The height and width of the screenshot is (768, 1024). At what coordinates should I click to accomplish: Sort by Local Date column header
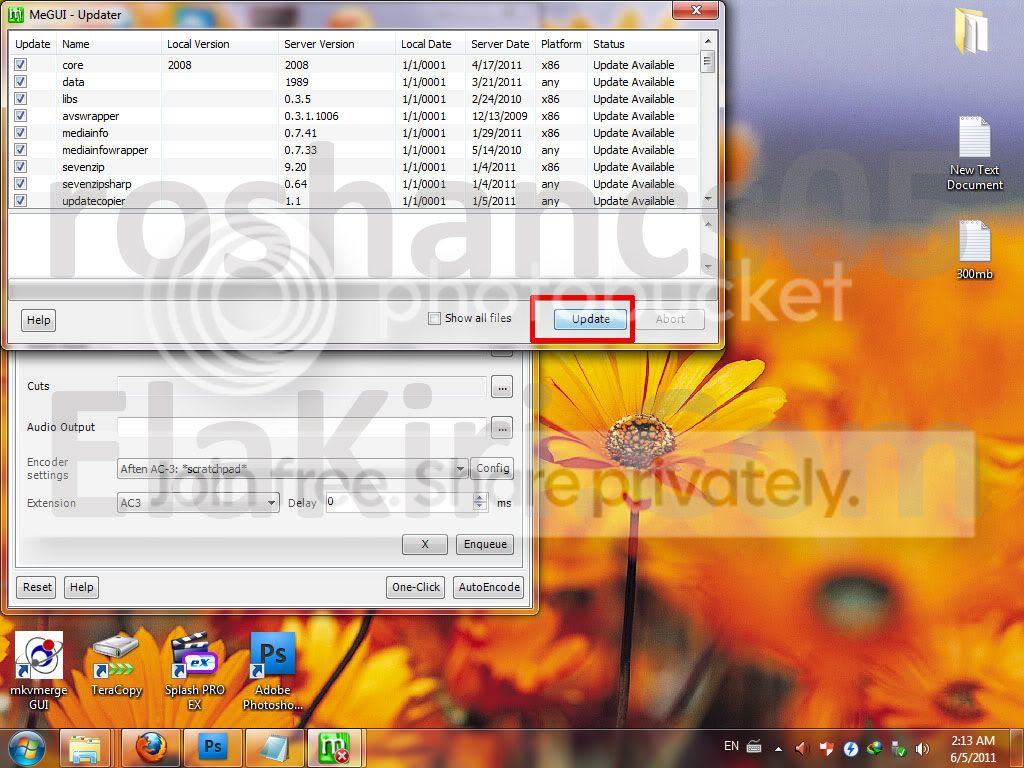coord(430,44)
